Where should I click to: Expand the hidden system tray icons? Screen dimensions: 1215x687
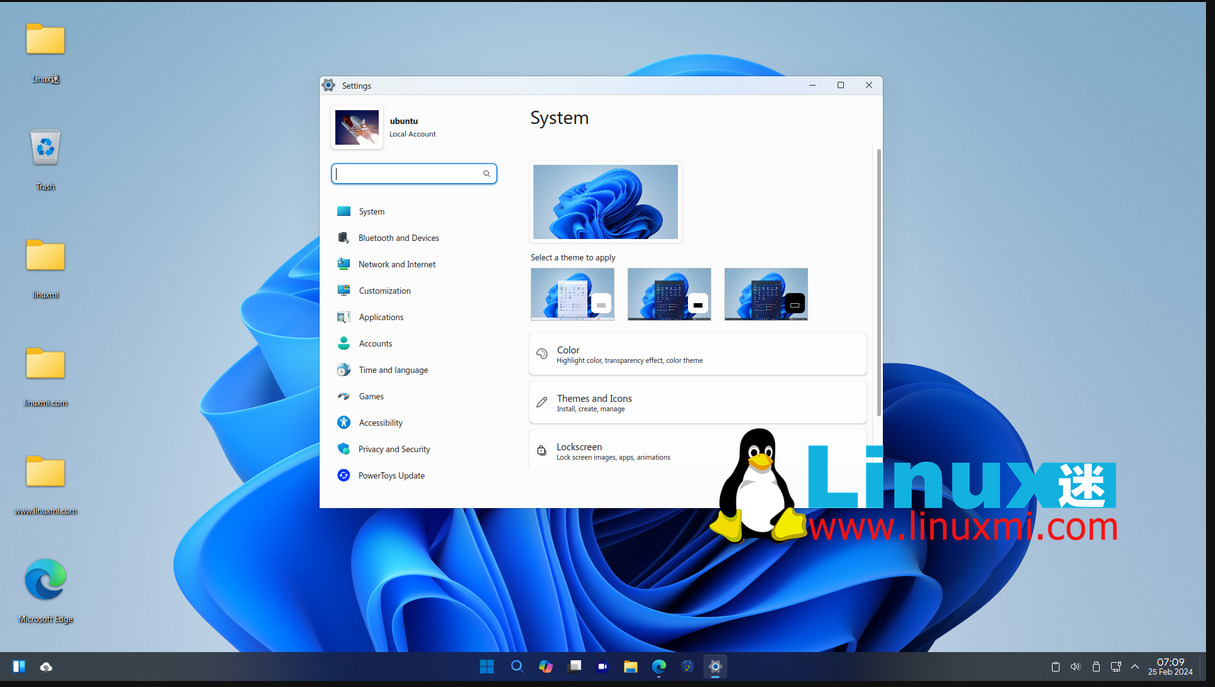(x=1135, y=667)
